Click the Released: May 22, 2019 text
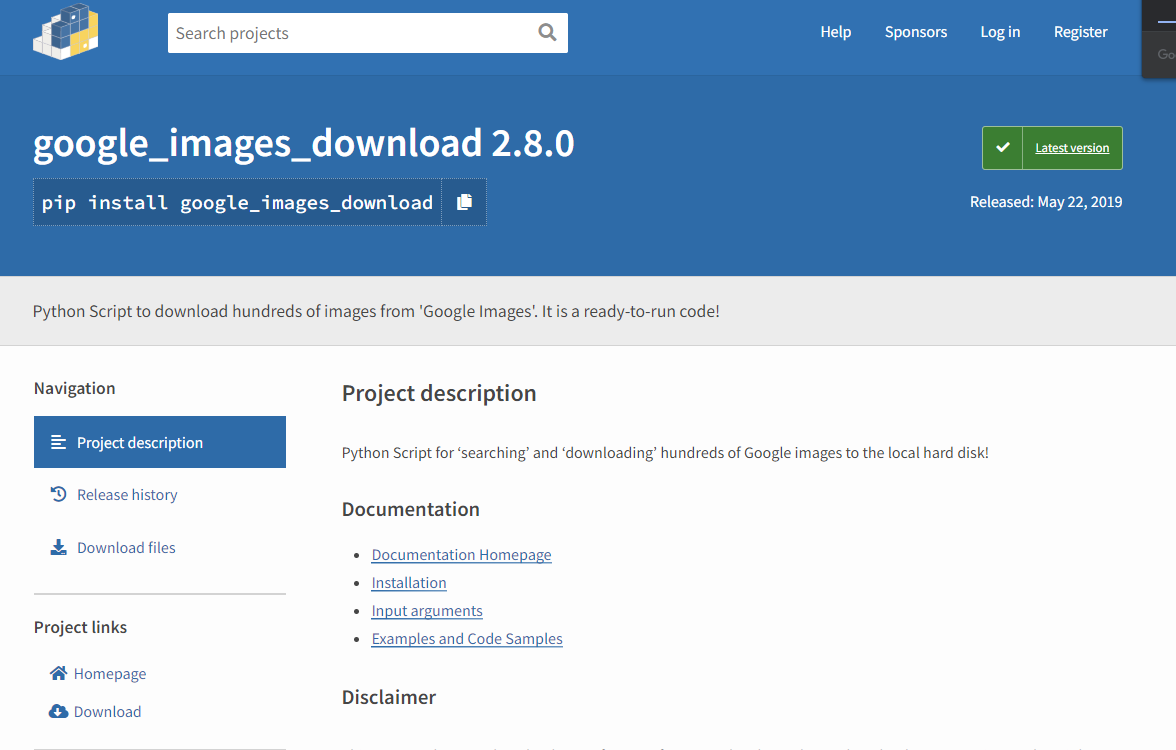1176x750 pixels. point(1046,202)
